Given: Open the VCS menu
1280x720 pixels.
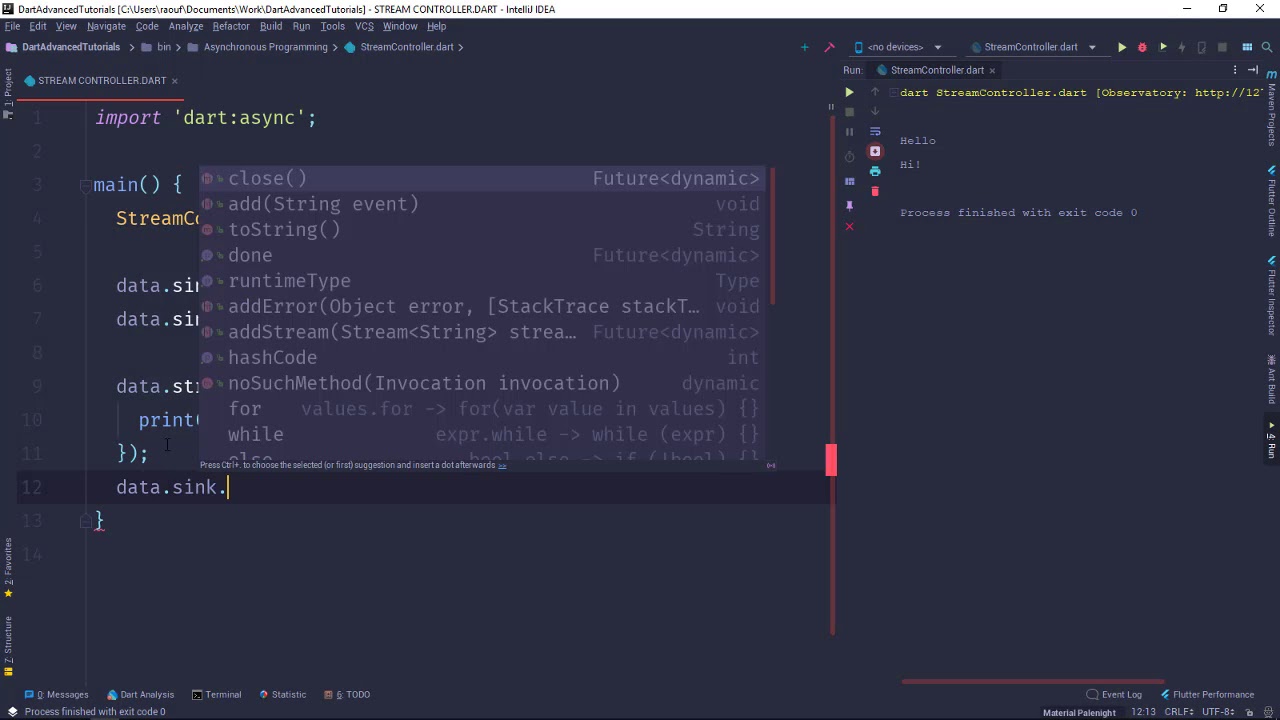Looking at the screenshot, I should (x=364, y=26).
